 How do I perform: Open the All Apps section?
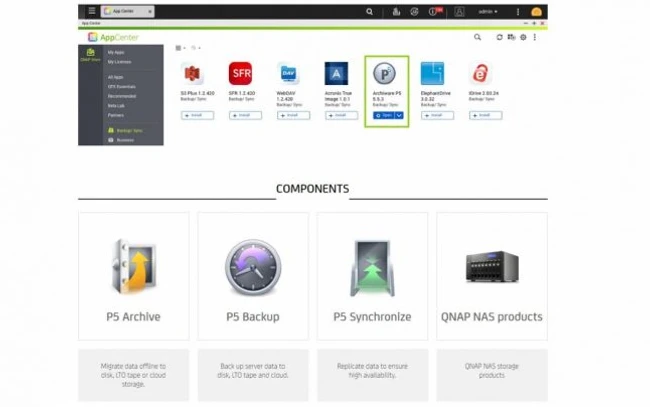(x=117, y=76)
